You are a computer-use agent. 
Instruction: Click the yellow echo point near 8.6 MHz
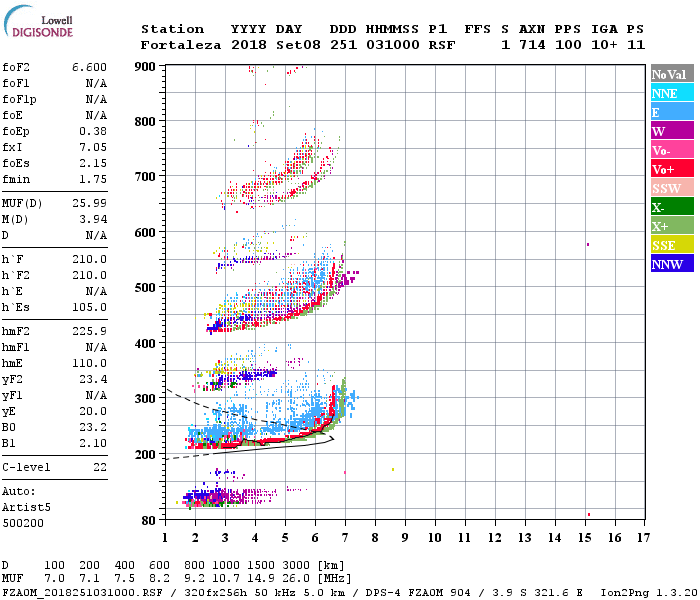point(393,469)
